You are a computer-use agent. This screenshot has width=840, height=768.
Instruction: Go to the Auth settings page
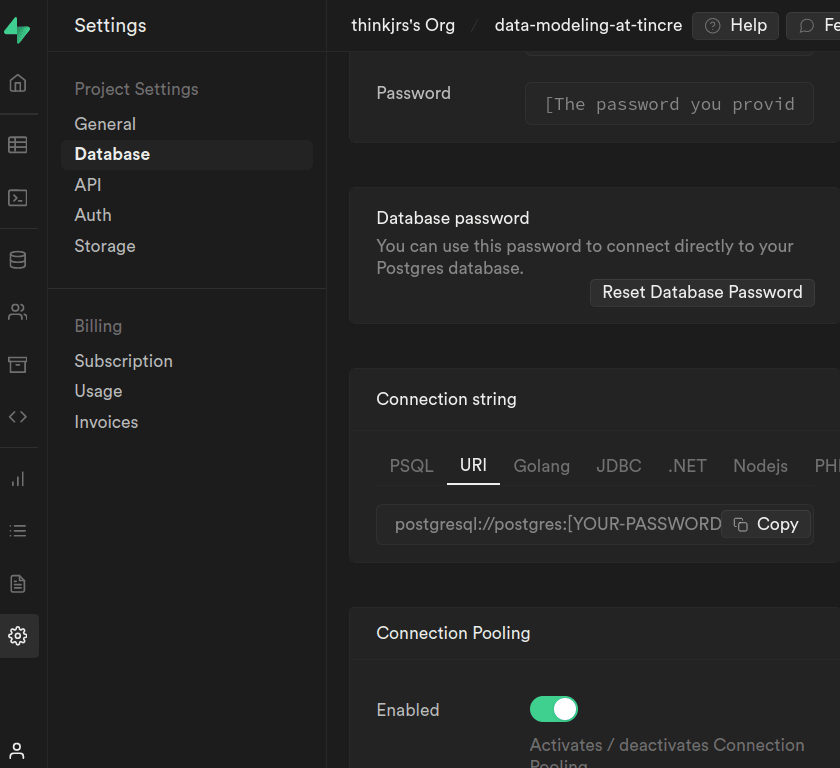(92, 214)
